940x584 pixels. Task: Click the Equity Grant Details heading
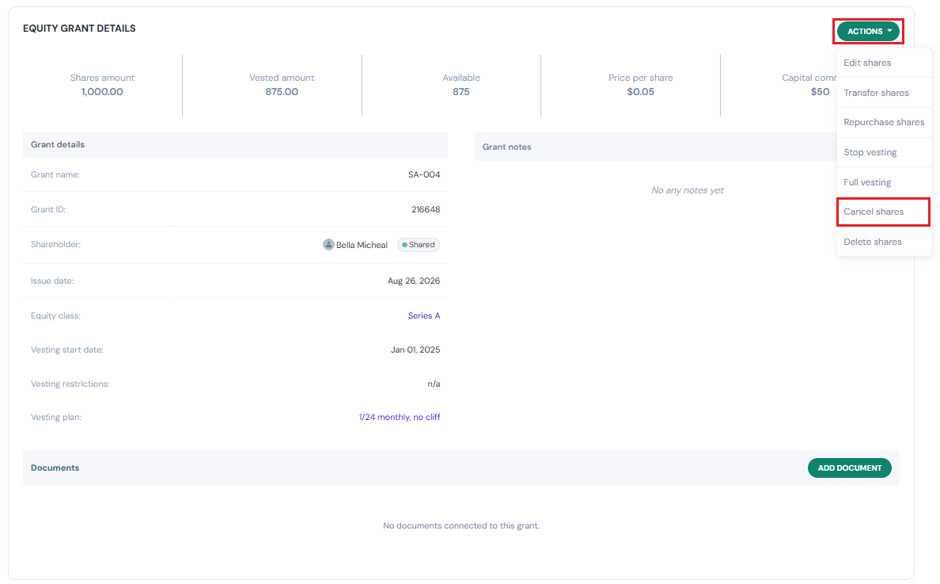pyautogui.click(x=79, y=28)
